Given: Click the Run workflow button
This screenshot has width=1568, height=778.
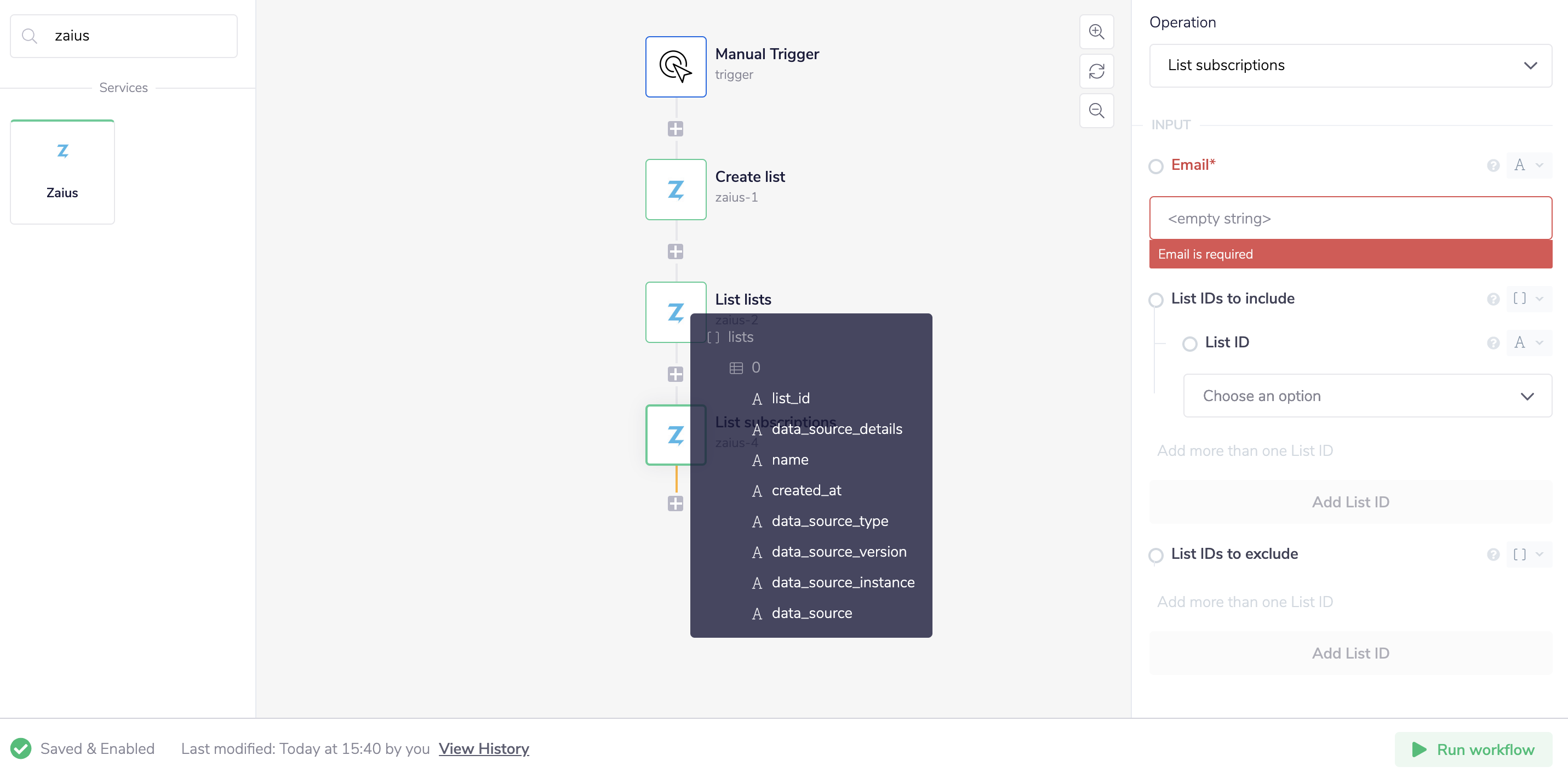Looking at the screenshot, I should (x=1473, y=750).
